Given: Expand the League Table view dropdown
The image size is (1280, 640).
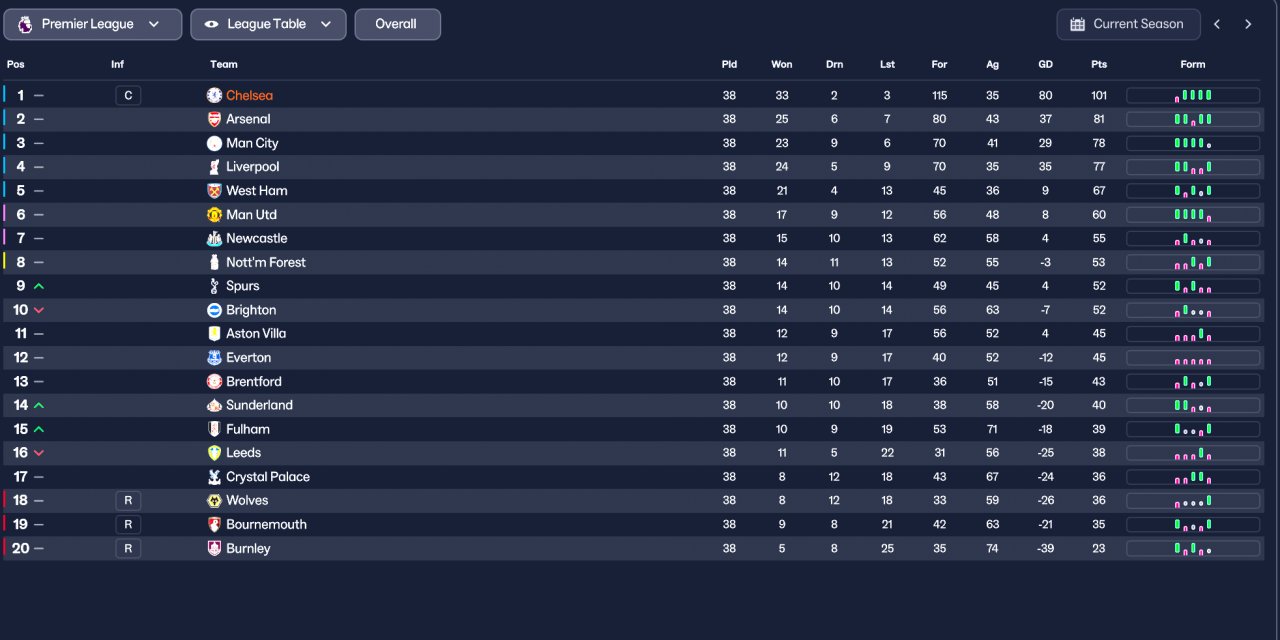Looking at the screenshot, I should tap(268, 25).
